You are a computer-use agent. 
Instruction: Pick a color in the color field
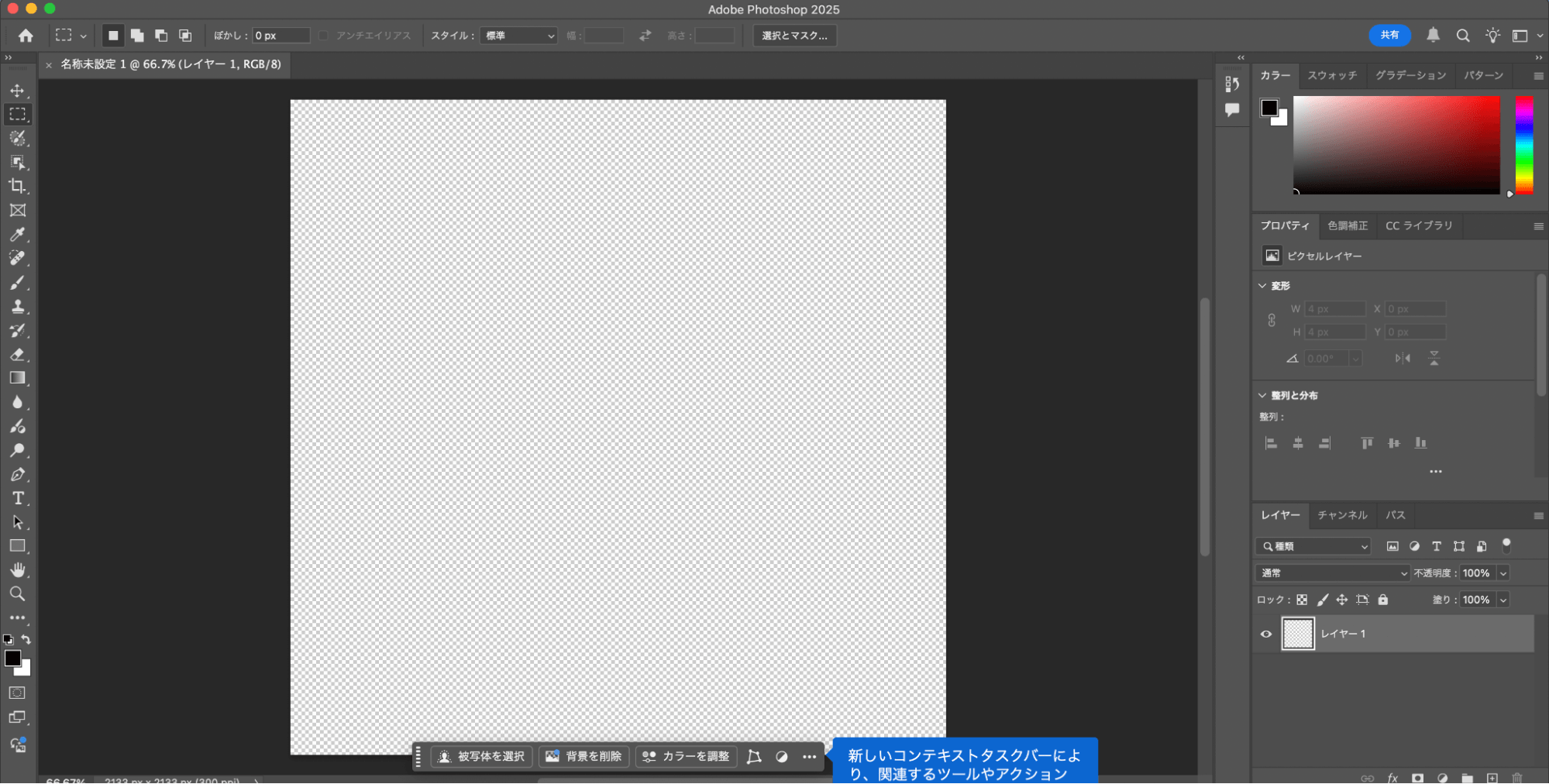coord(1396,145)
